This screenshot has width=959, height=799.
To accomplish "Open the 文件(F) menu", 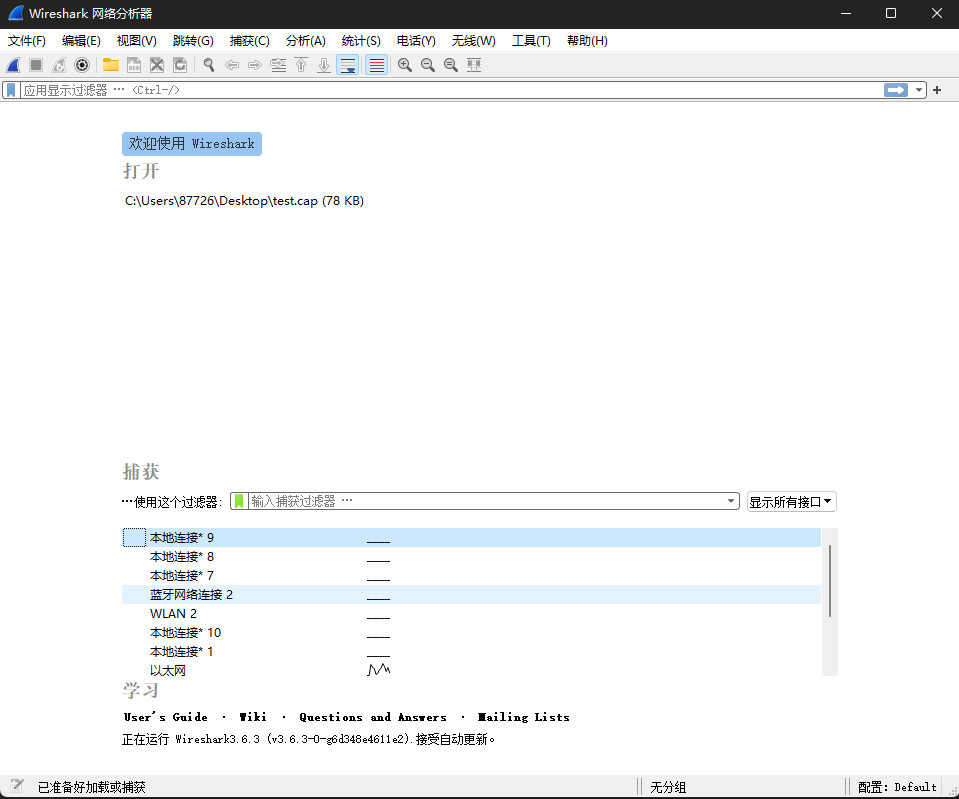I will 27,41.
